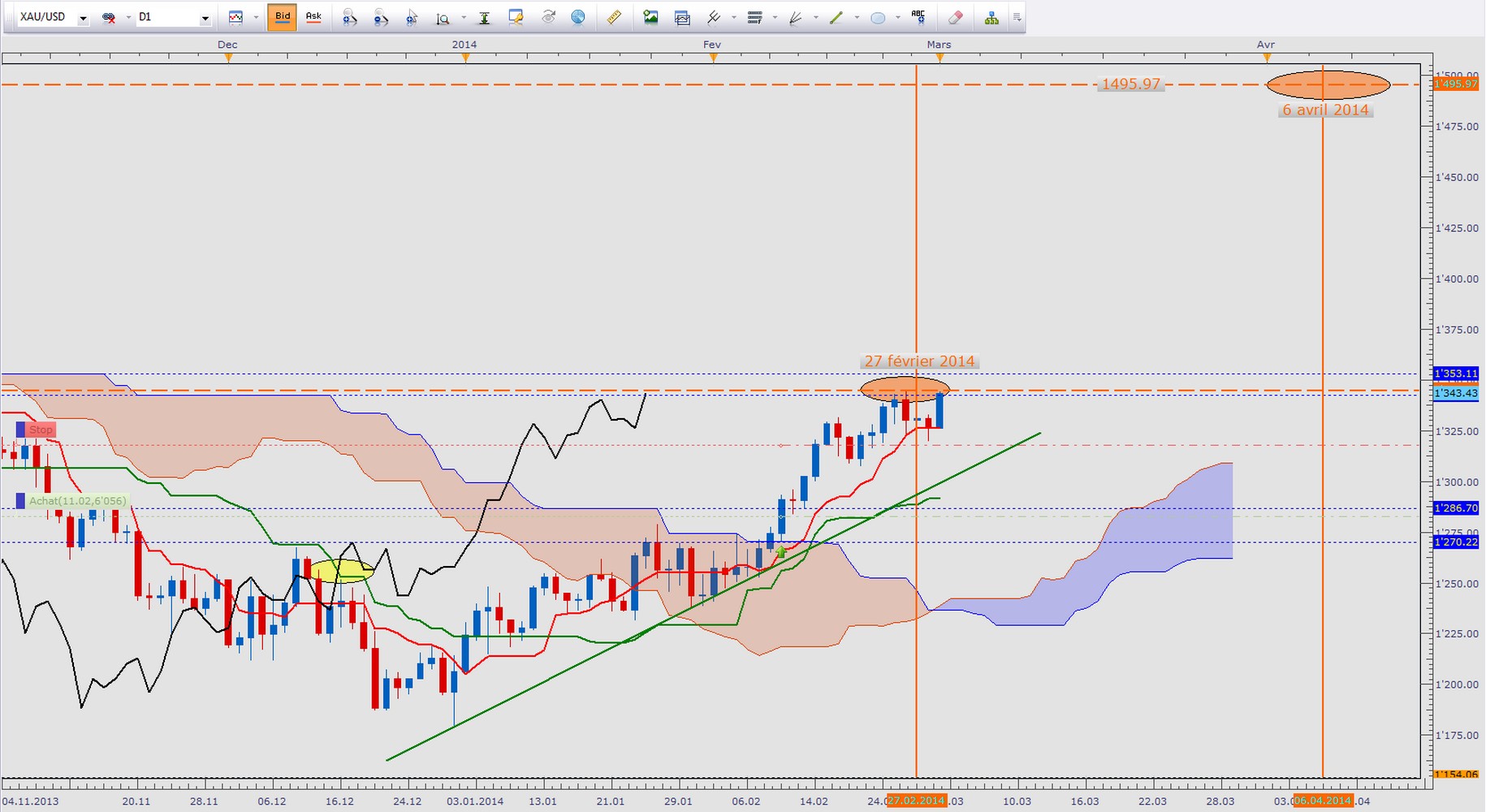Image resolution: width=1486 pixels, height=812 pixels.
Task: Select the eraser tool
Action: (955, 17)
